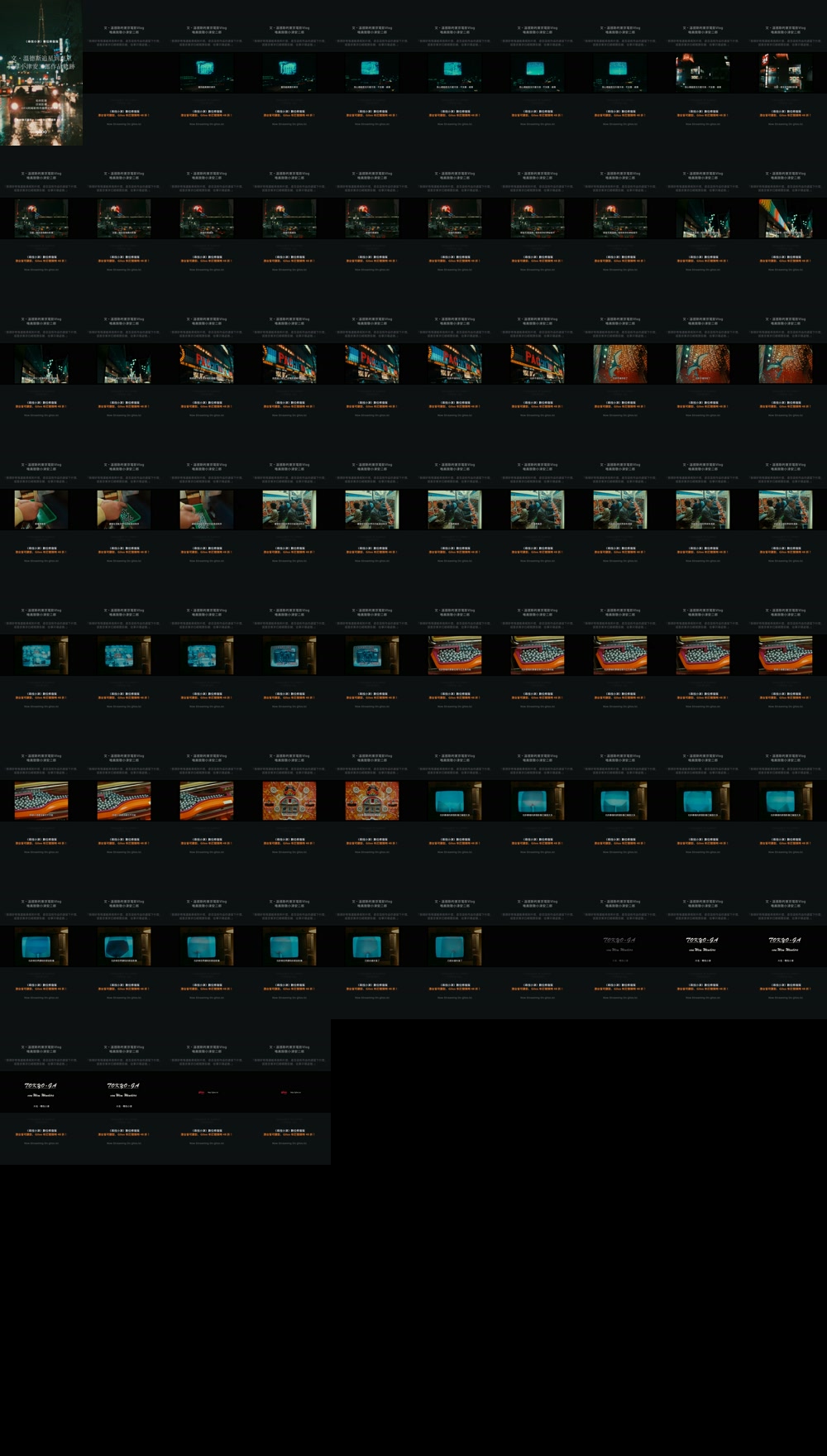Screen dimensions: 827x1456
Task: Open the first hand with green tray frame
Action: [41, 510]
